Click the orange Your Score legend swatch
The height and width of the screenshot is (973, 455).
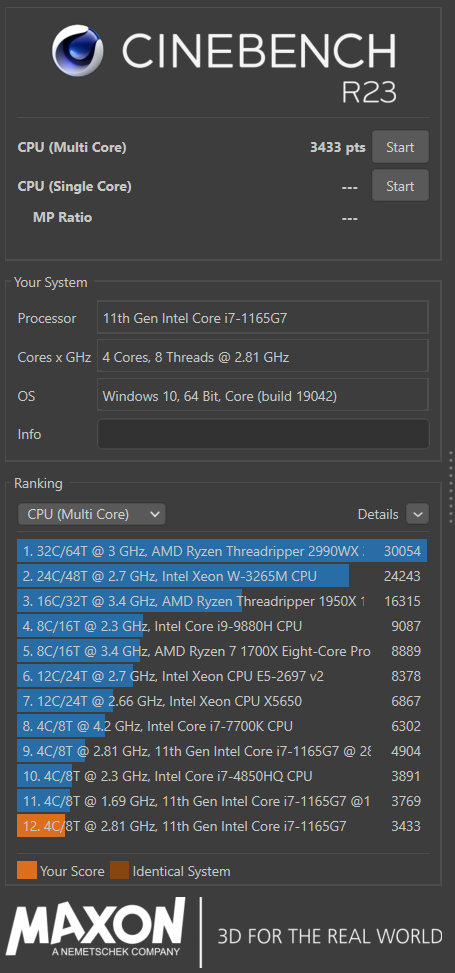tap(27, 871)
